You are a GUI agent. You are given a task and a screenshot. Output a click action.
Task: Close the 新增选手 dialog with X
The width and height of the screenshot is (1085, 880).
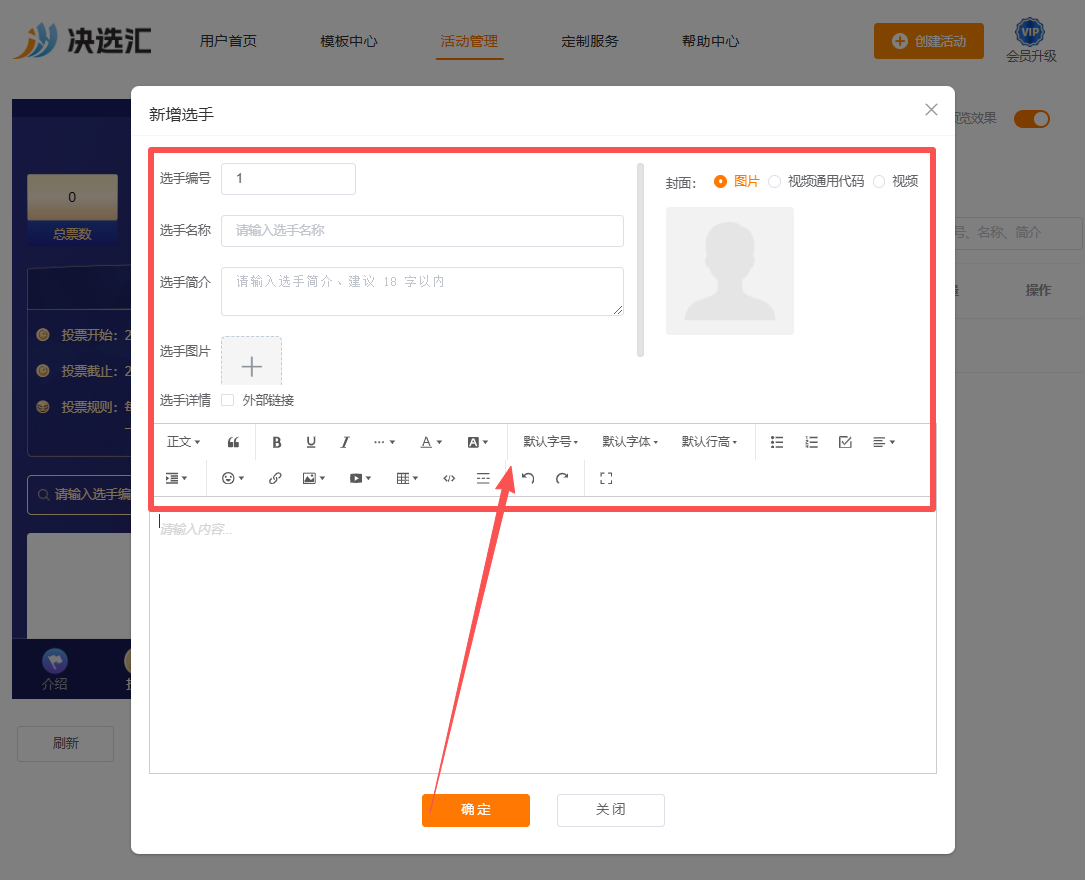point(931,109)
